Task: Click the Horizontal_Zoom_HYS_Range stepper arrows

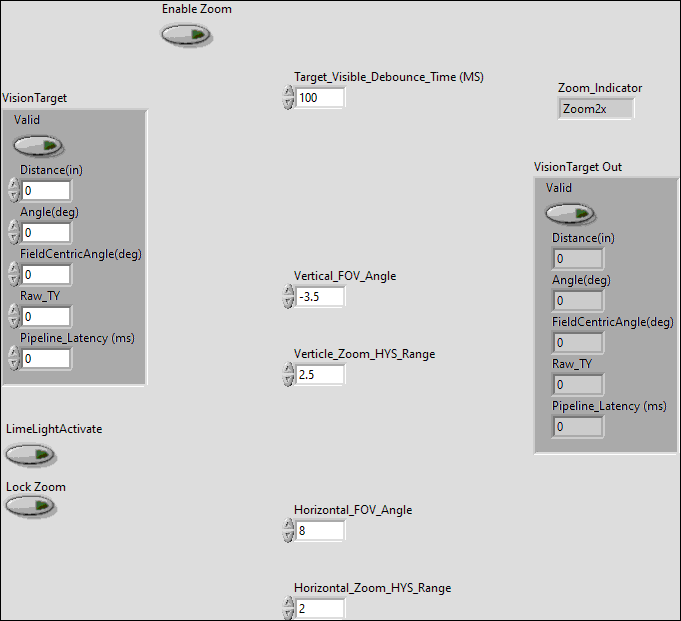Action: [289, 609]
